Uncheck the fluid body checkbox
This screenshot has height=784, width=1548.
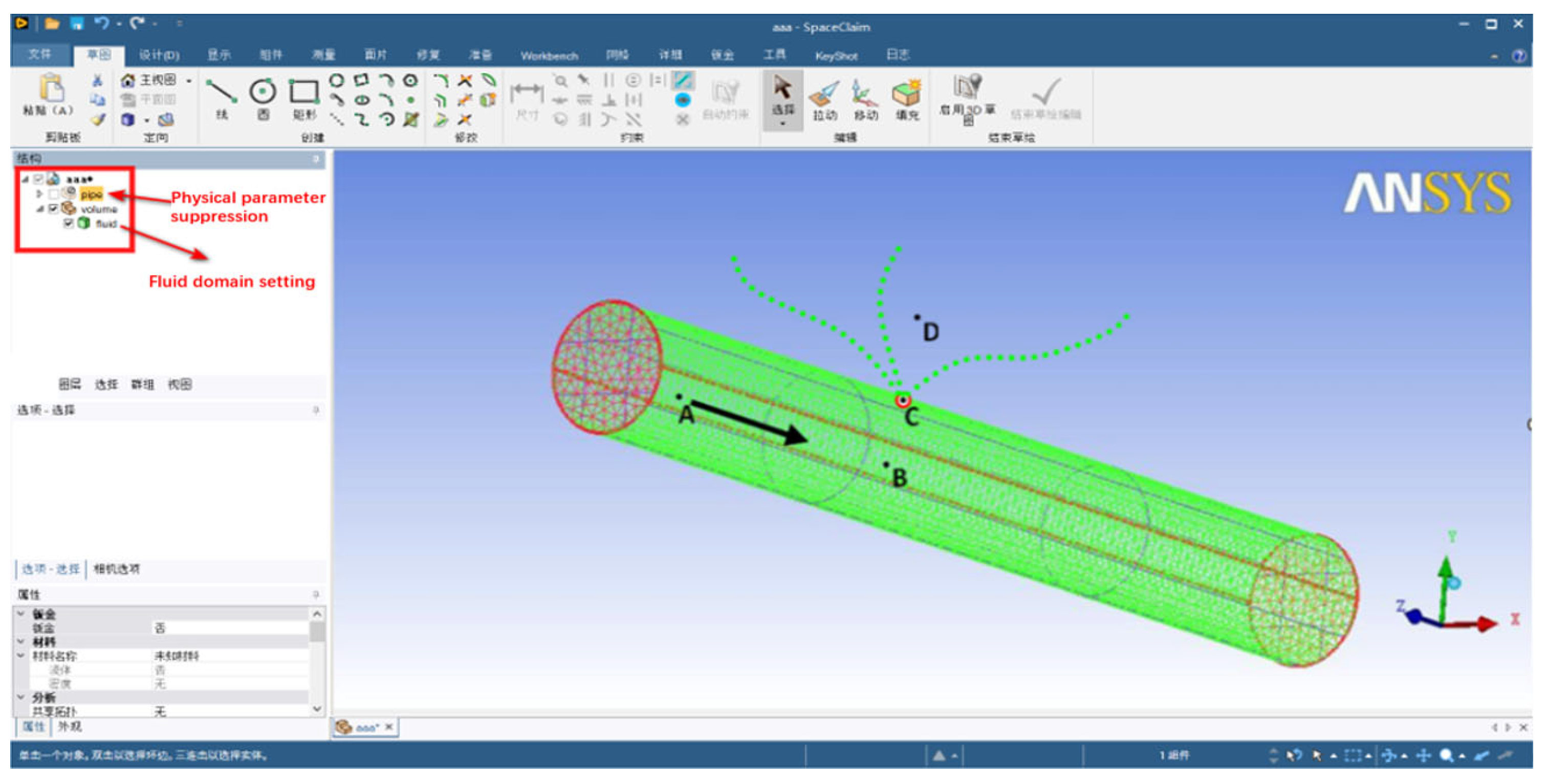68,223
